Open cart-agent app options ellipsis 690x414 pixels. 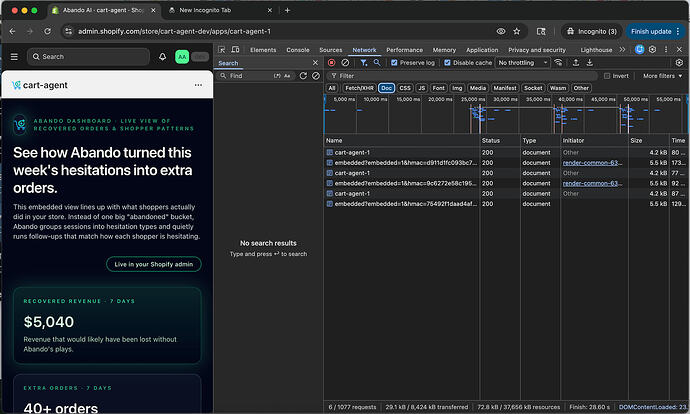198,85
